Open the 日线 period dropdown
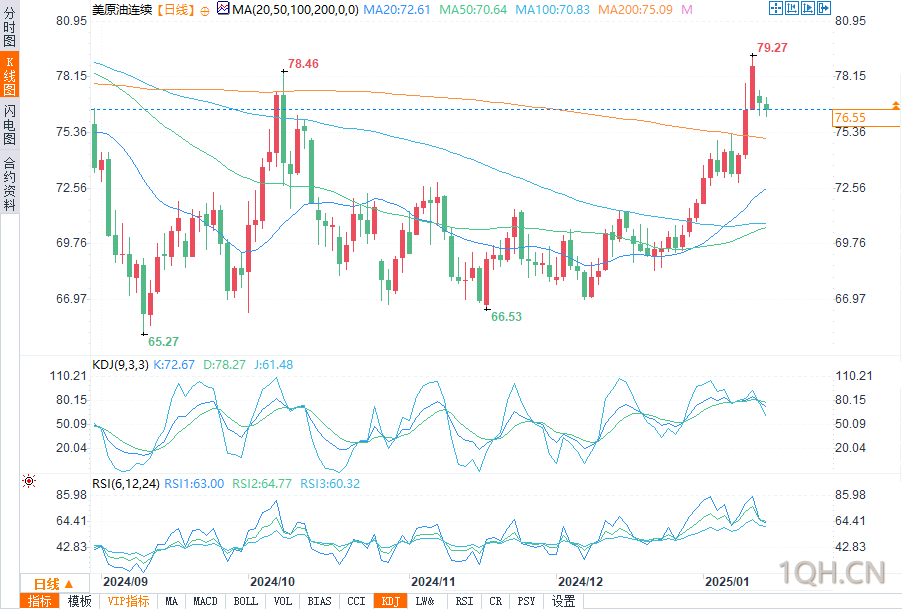This screenshot has height=609, width=902. (53, 584)
